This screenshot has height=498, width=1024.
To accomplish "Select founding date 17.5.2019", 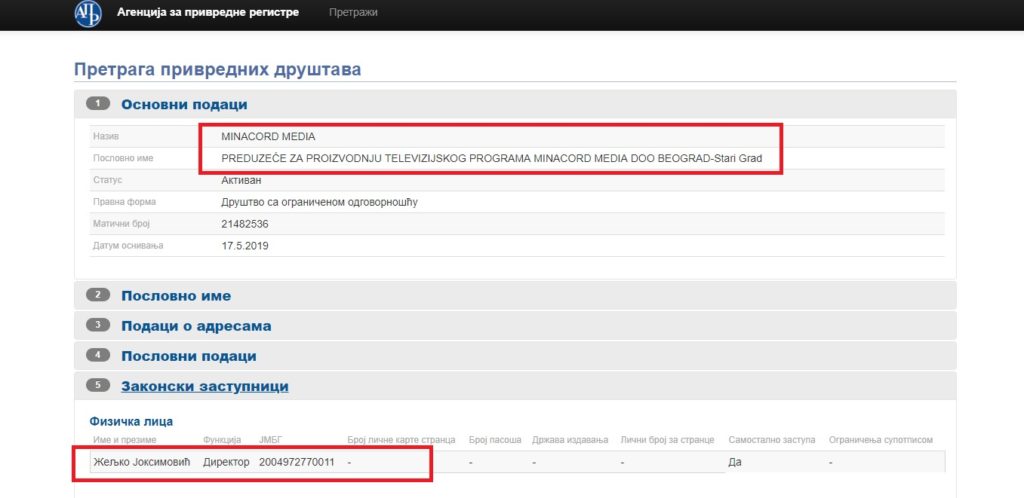I will click(x=245, y=246).
